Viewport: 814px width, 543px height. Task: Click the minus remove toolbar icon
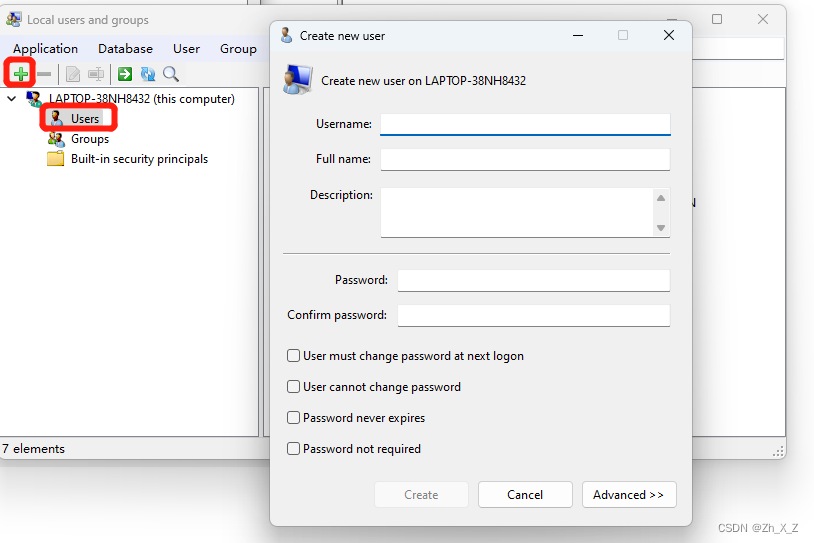pyautogui.click(x=44, y=74)
